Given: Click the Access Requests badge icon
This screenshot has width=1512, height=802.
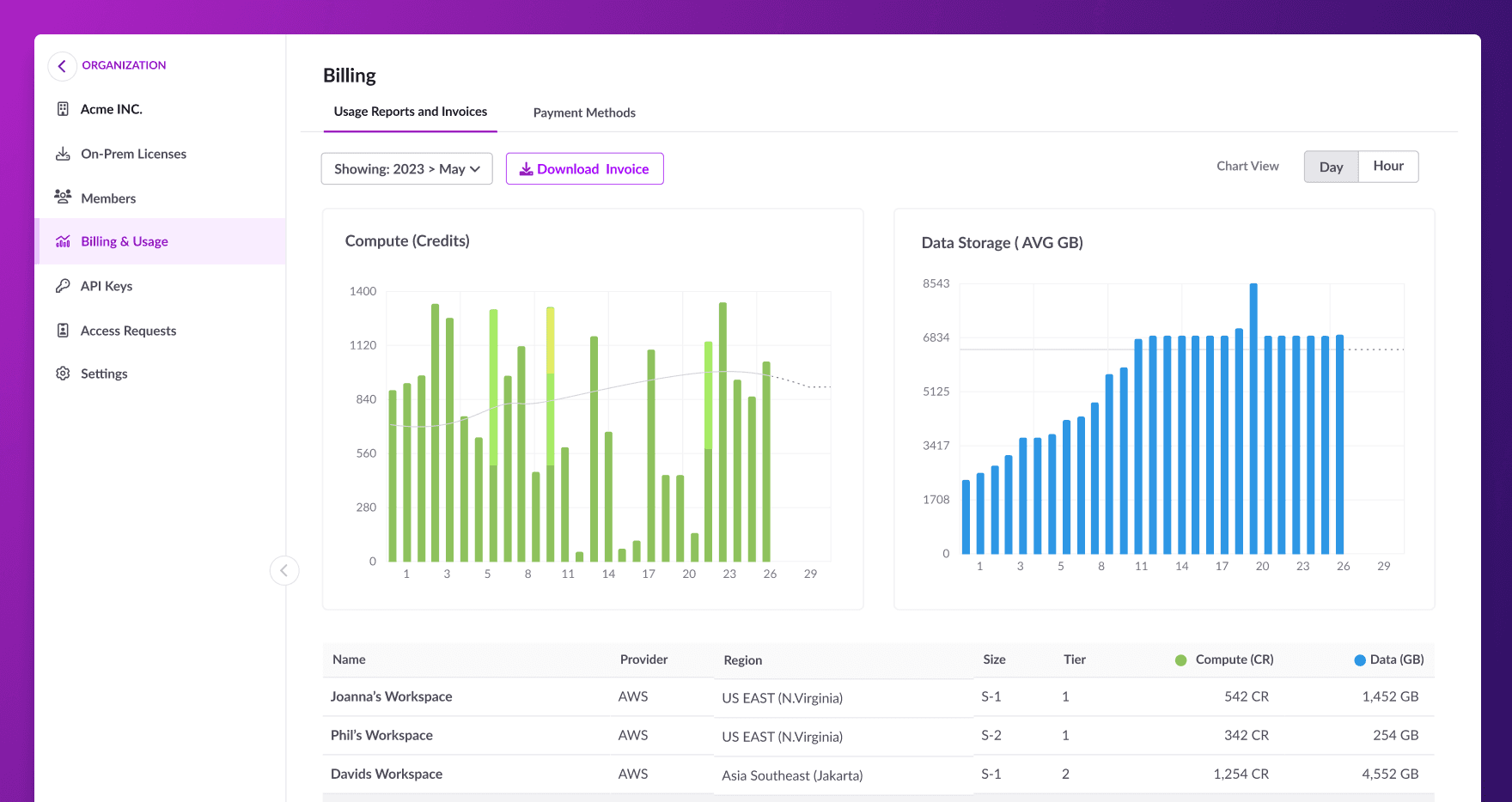Looking at the screenshot, I should click(63, 331).
